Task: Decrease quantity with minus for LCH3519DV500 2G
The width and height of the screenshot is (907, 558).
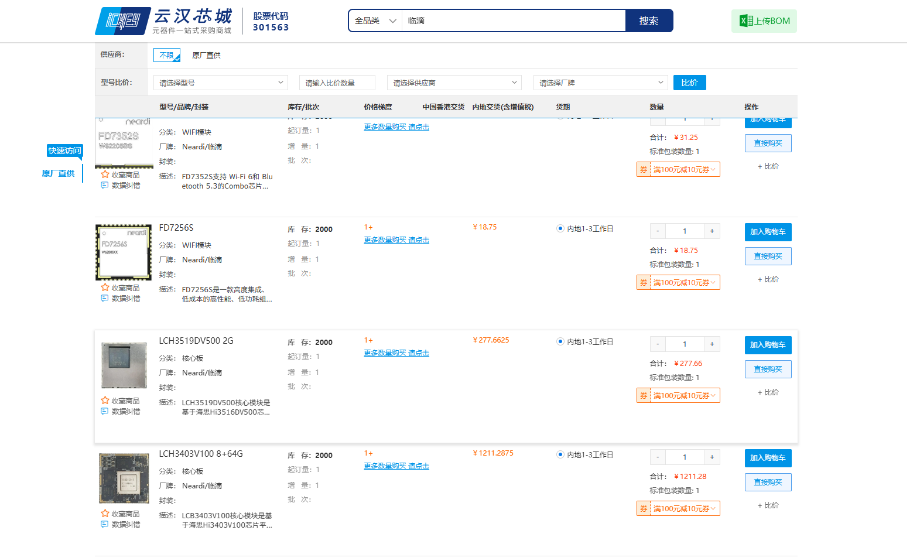Action: 657,344
